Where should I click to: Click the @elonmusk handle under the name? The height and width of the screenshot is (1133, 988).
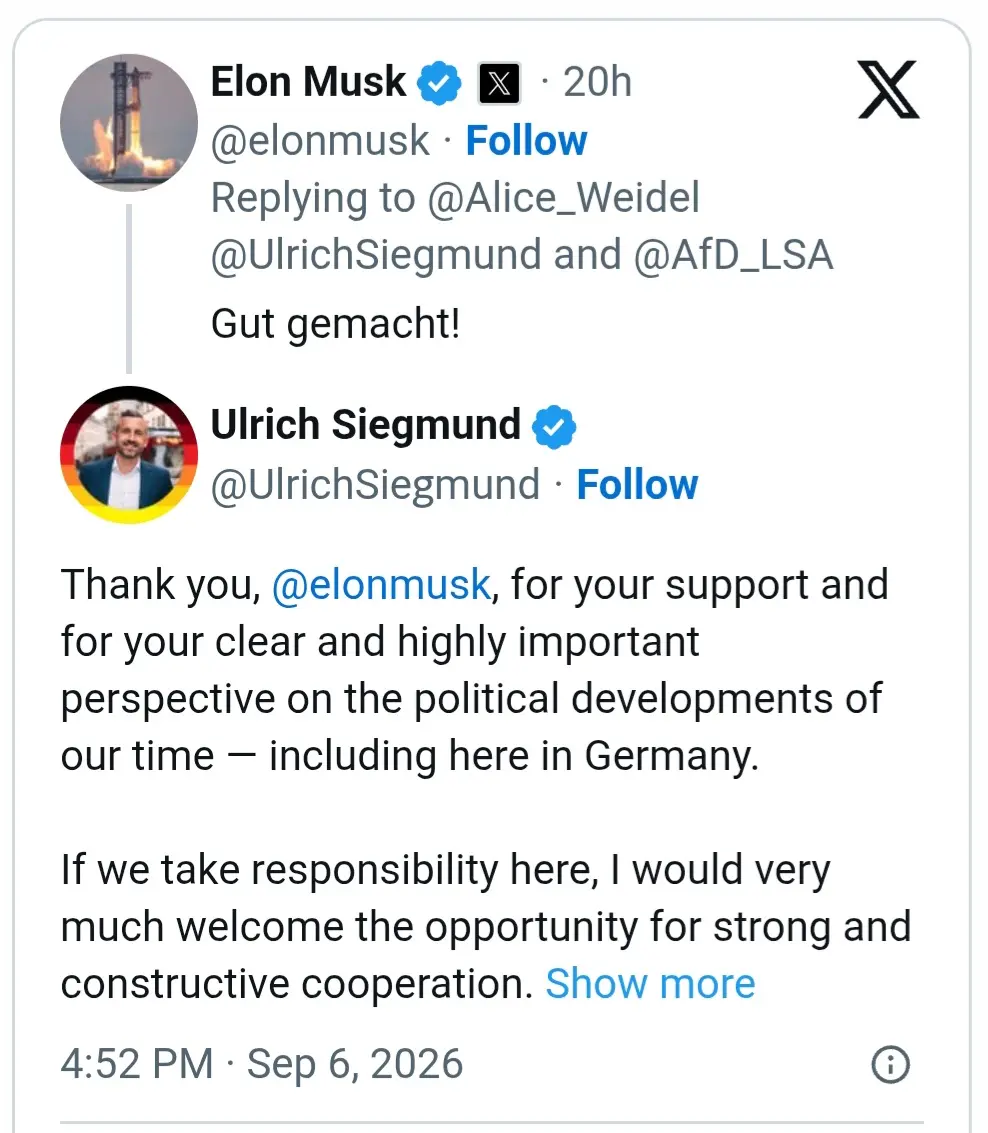(320, 140)
